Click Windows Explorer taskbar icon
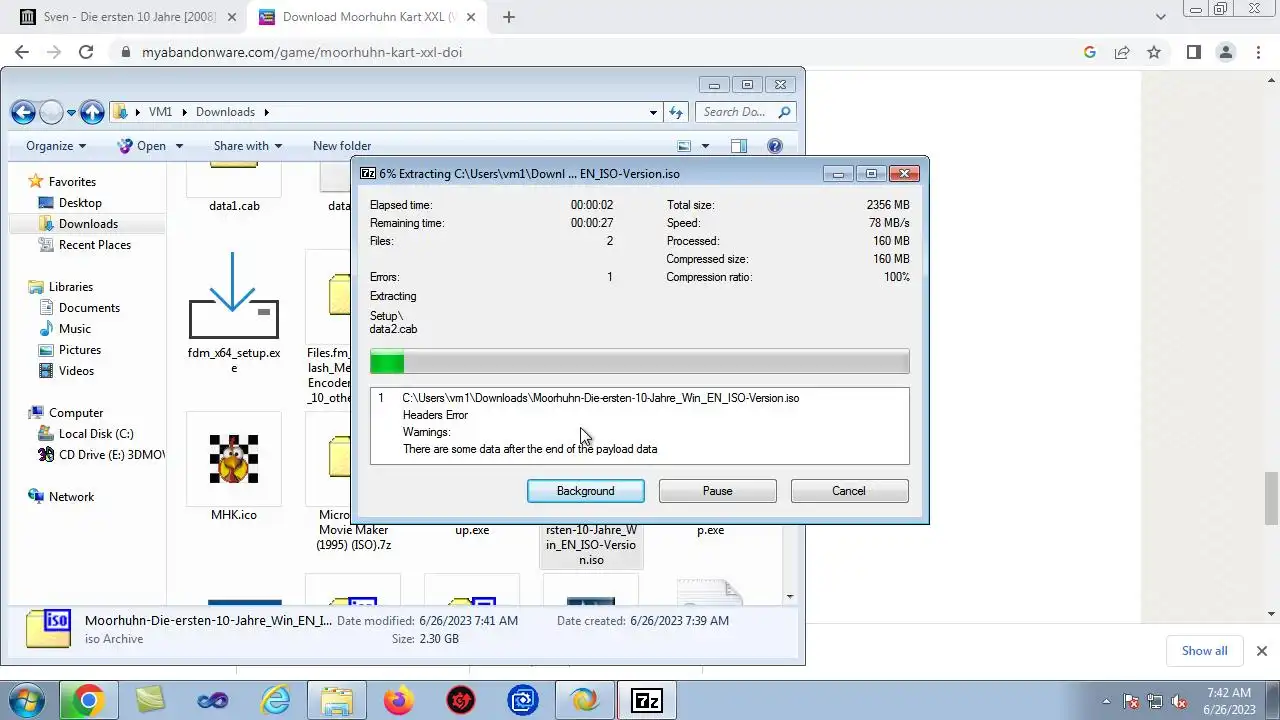This screenshot has height=720, width=1280. click(x=336, y=701)
